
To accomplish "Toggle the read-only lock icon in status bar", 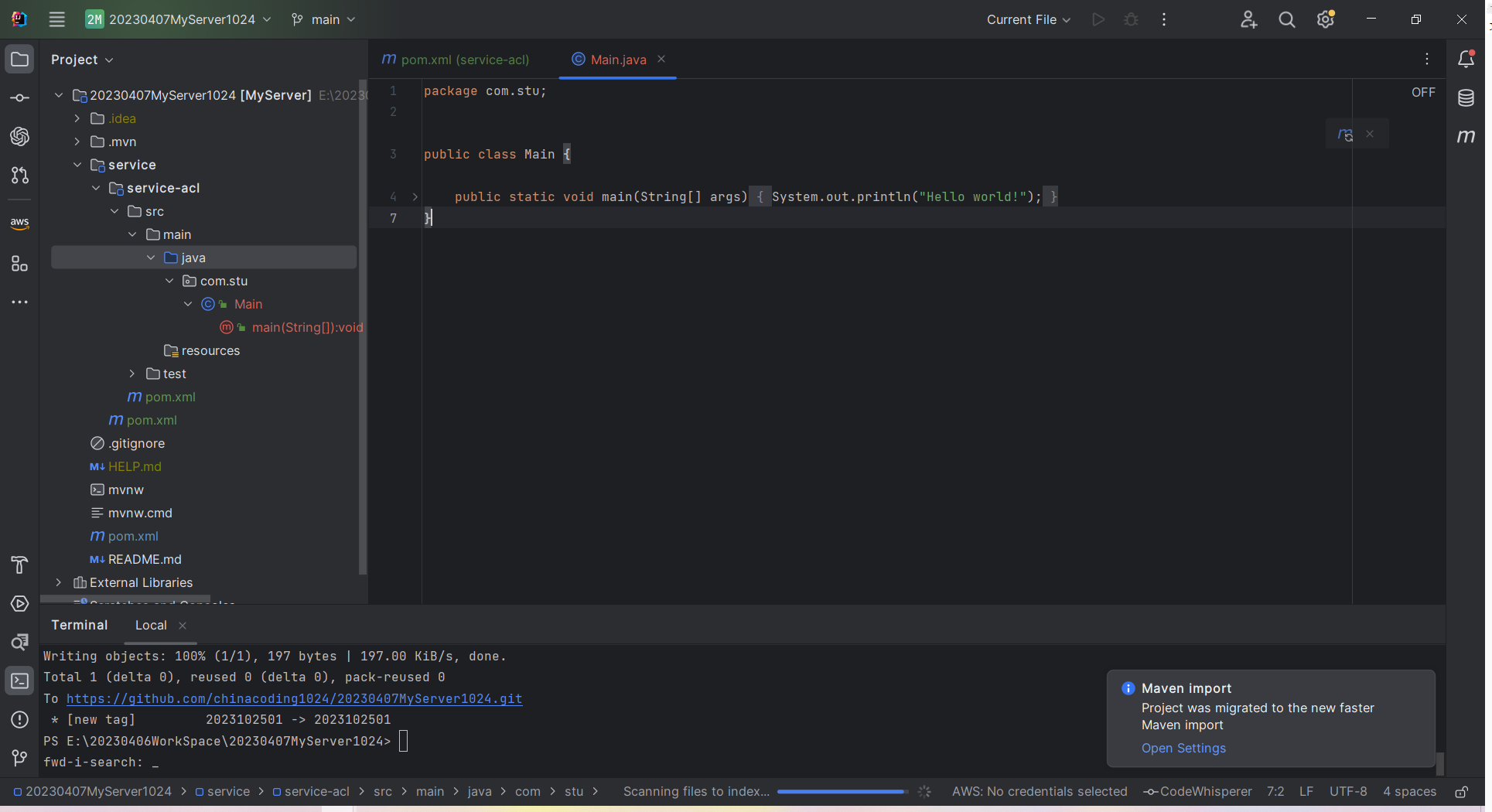I will (1461, 792).
